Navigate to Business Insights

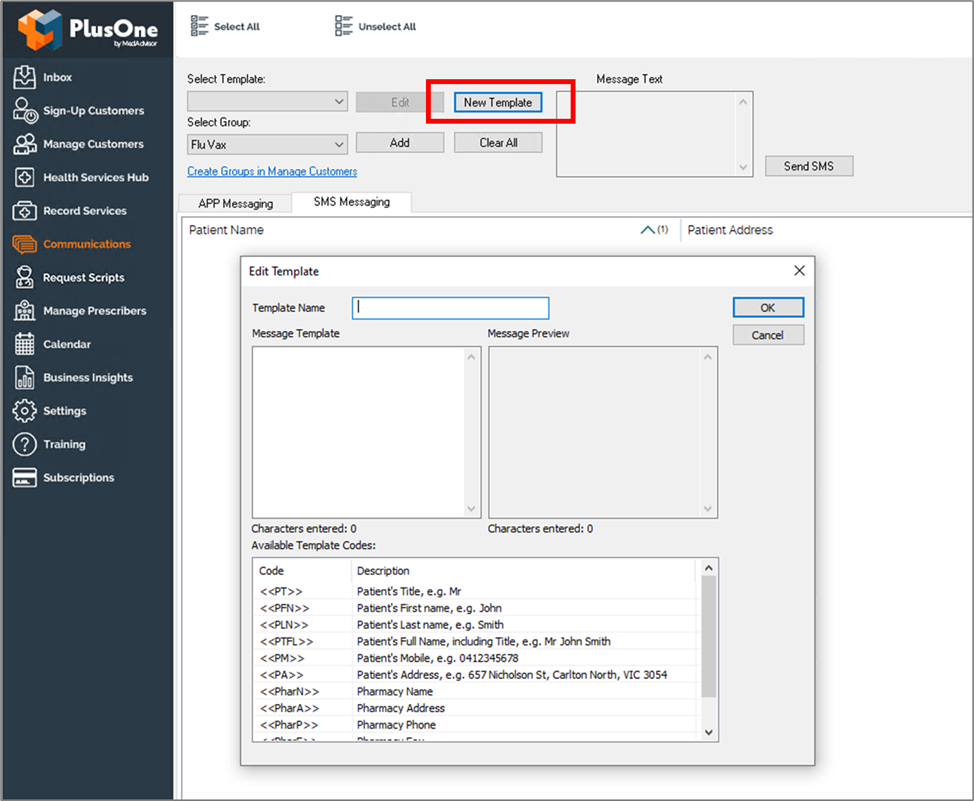click(88, 377)
